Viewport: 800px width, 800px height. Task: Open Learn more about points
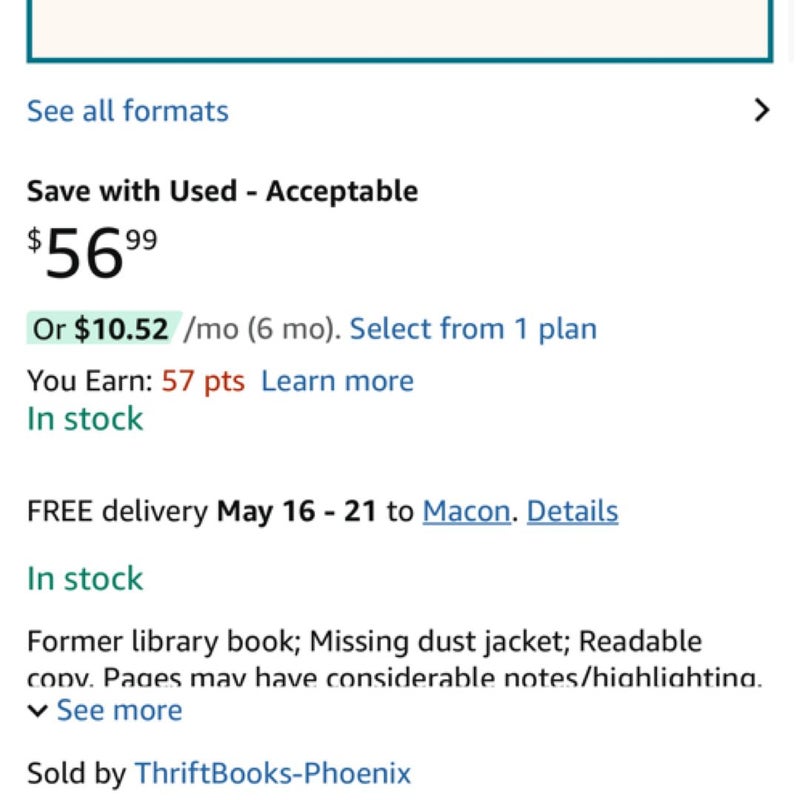pos(337,381)
